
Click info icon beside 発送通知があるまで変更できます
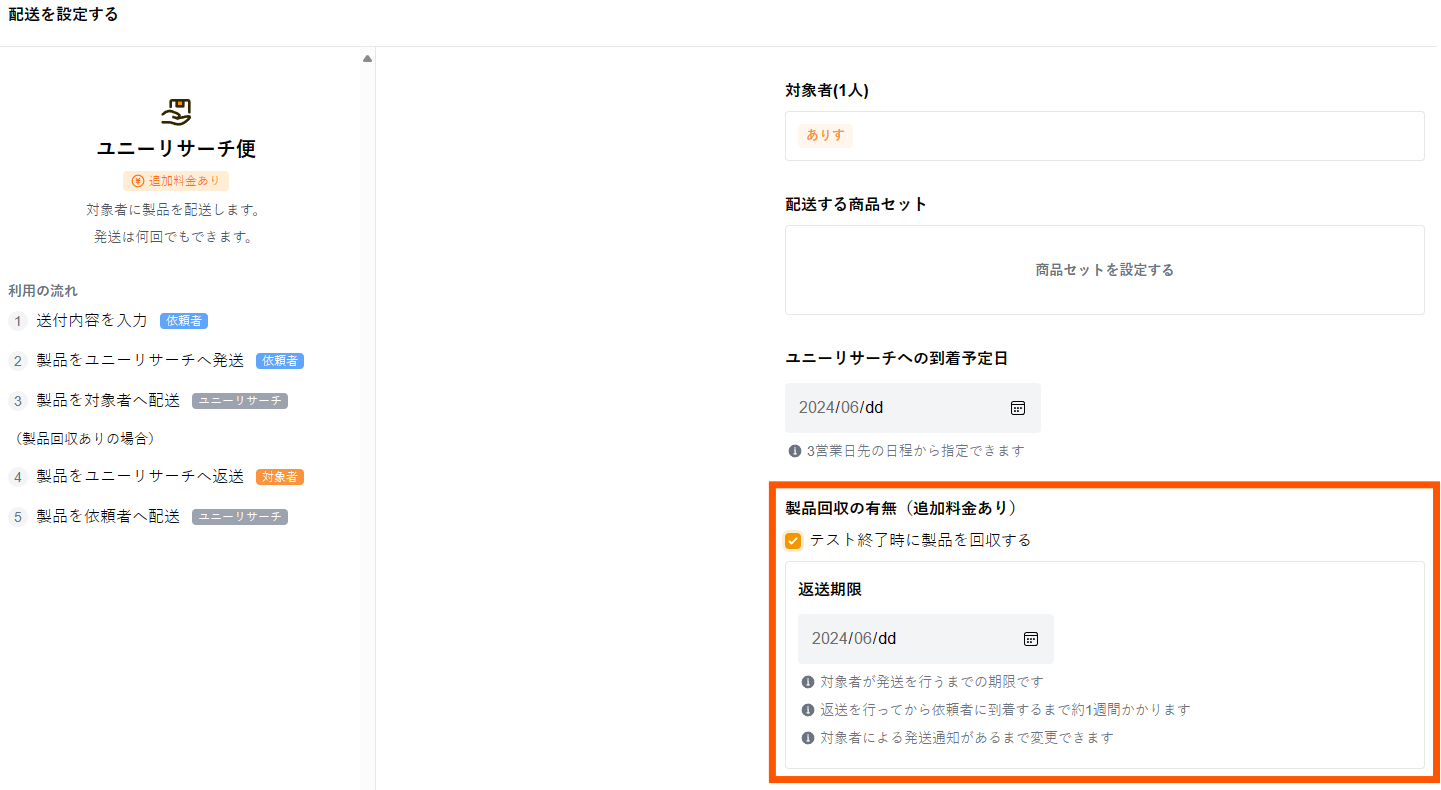coord(808,738)
